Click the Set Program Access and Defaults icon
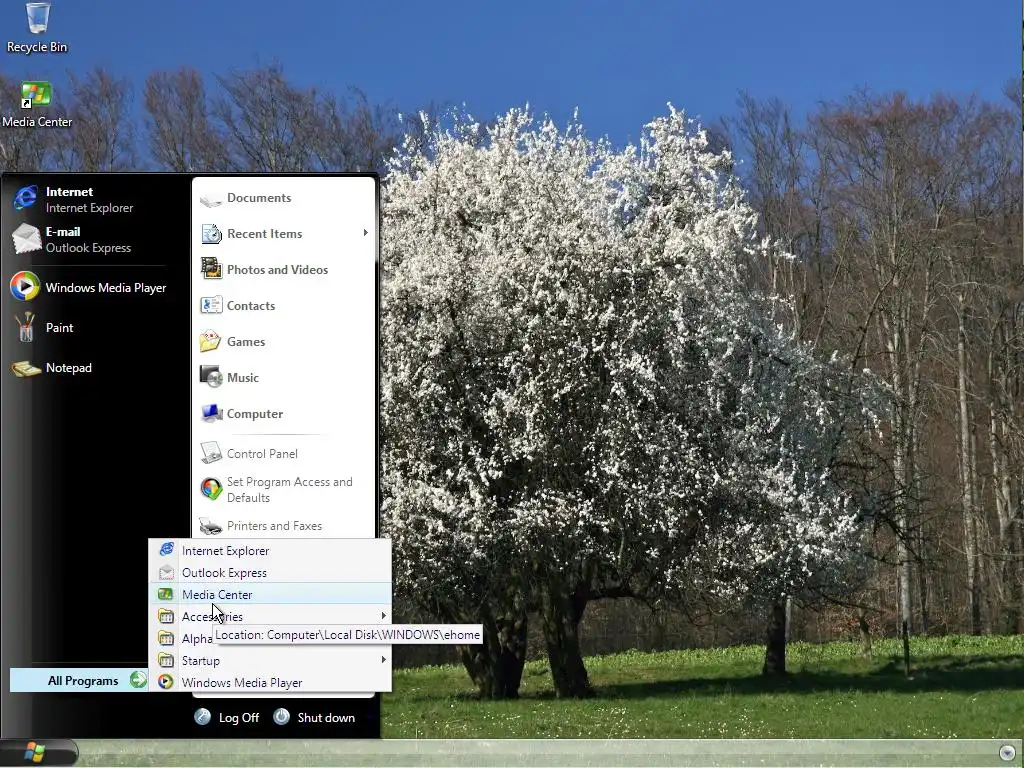The height and width of the screenshot is (768, 1024). click(211, 489)
